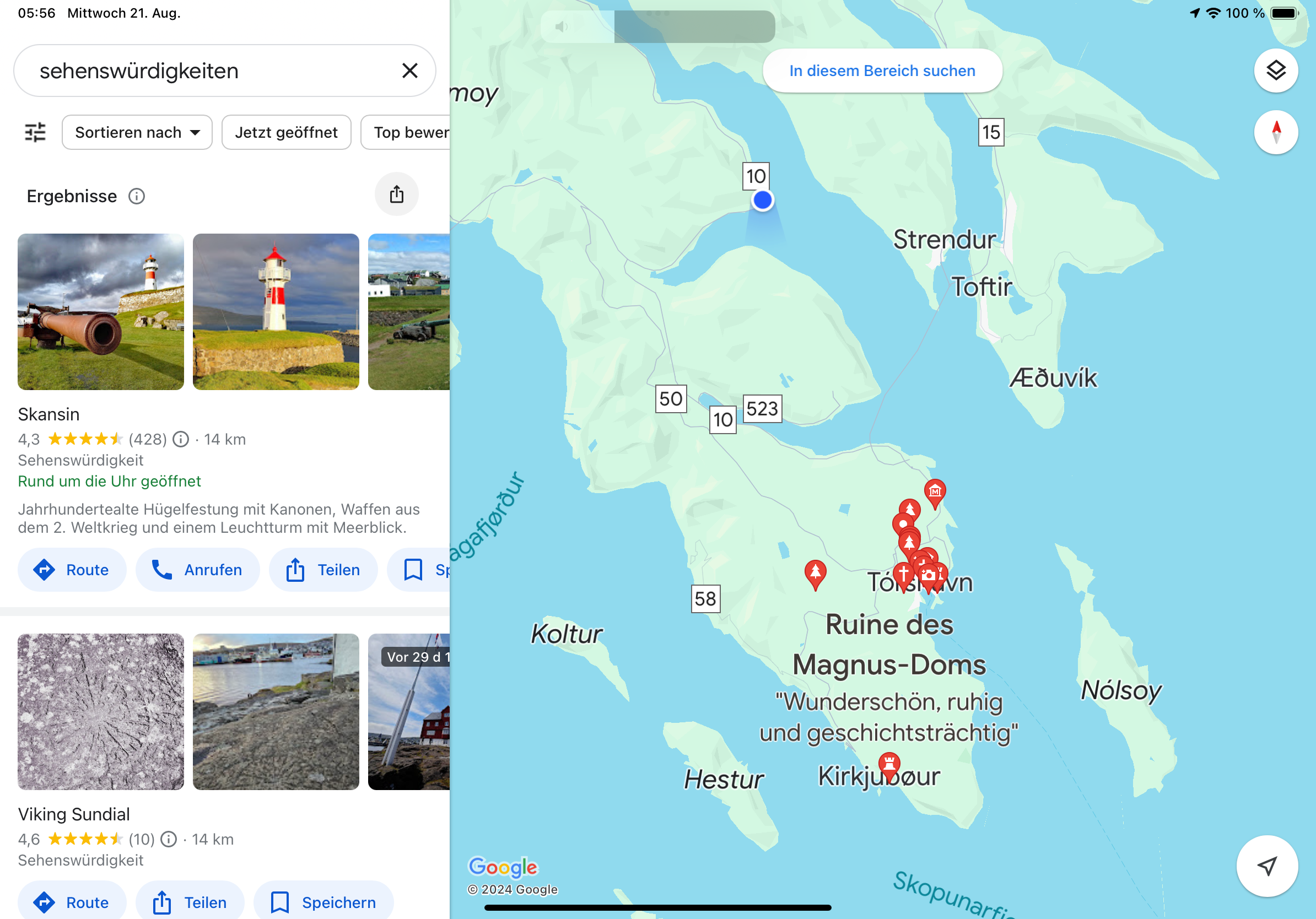Clear the sehenswürdigkeiten search query

pos(410,71)
